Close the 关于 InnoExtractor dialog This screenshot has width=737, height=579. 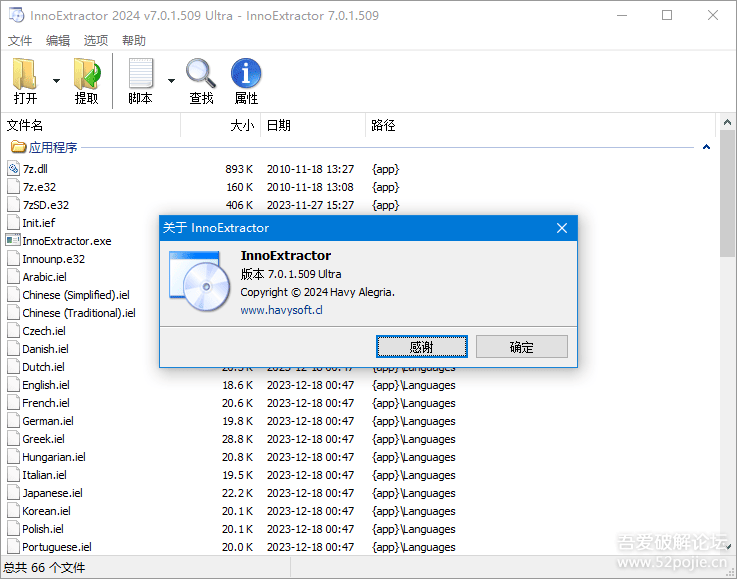tap(562, 228)
